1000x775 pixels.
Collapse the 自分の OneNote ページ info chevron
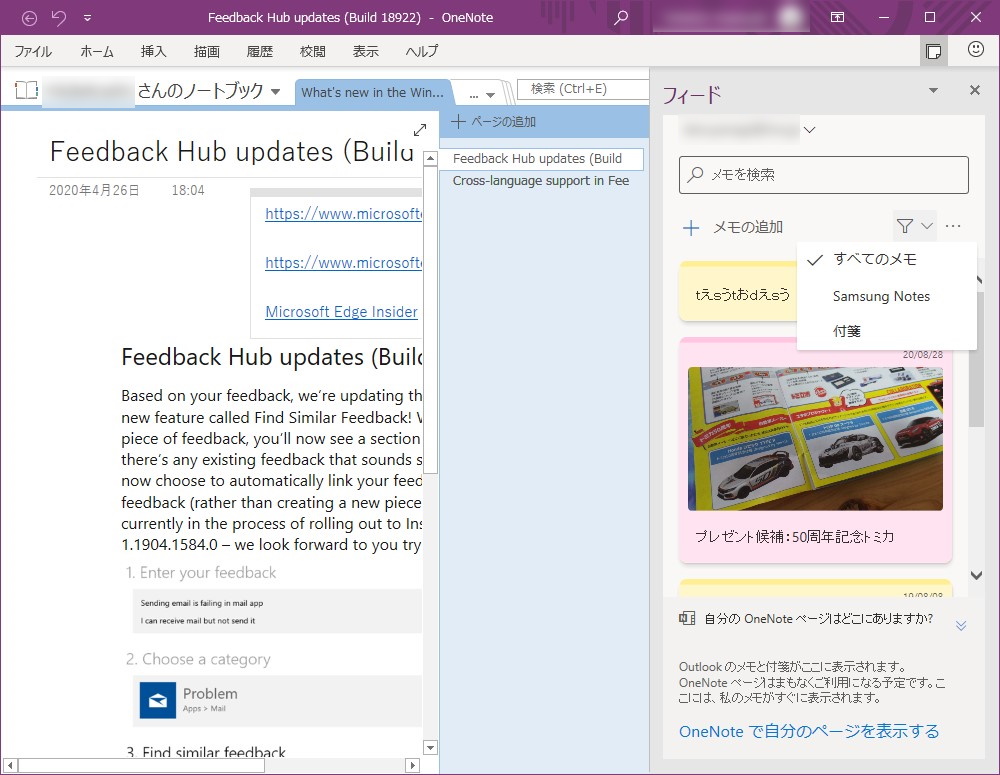point(961,625)
